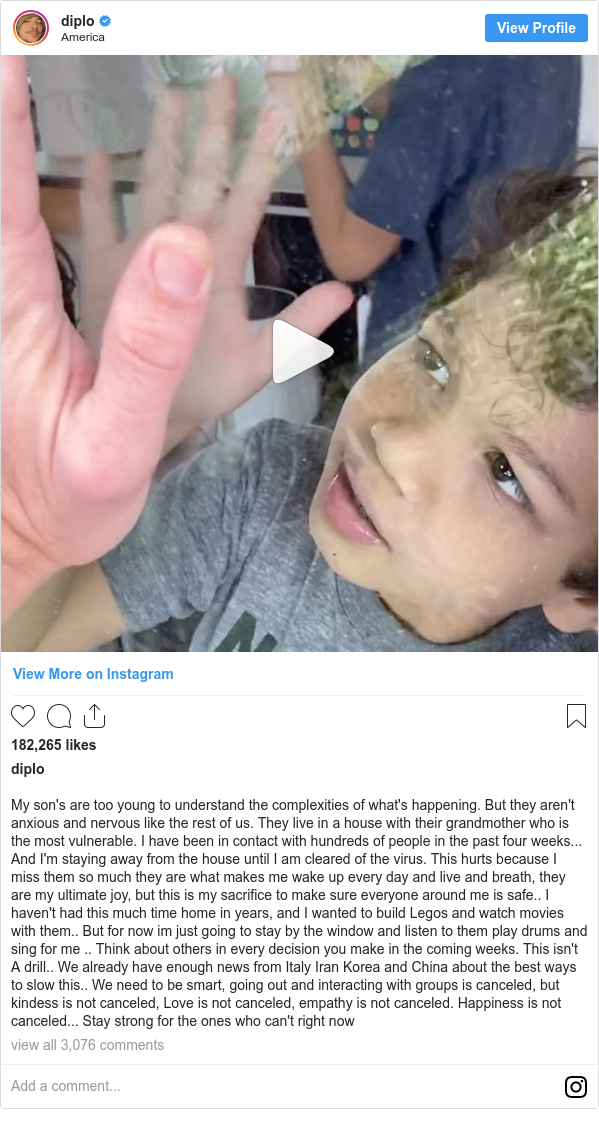The height and width of the screenshot is (1121, 599).
Task: Like the post with heart icon
Action: [23, 716]
